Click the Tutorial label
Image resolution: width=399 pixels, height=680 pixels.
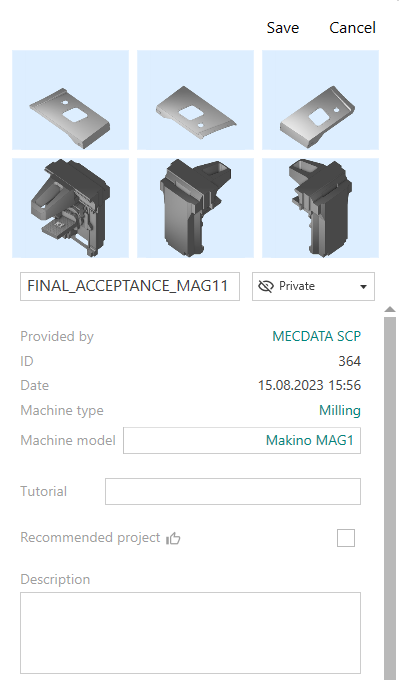coord(43,491)
